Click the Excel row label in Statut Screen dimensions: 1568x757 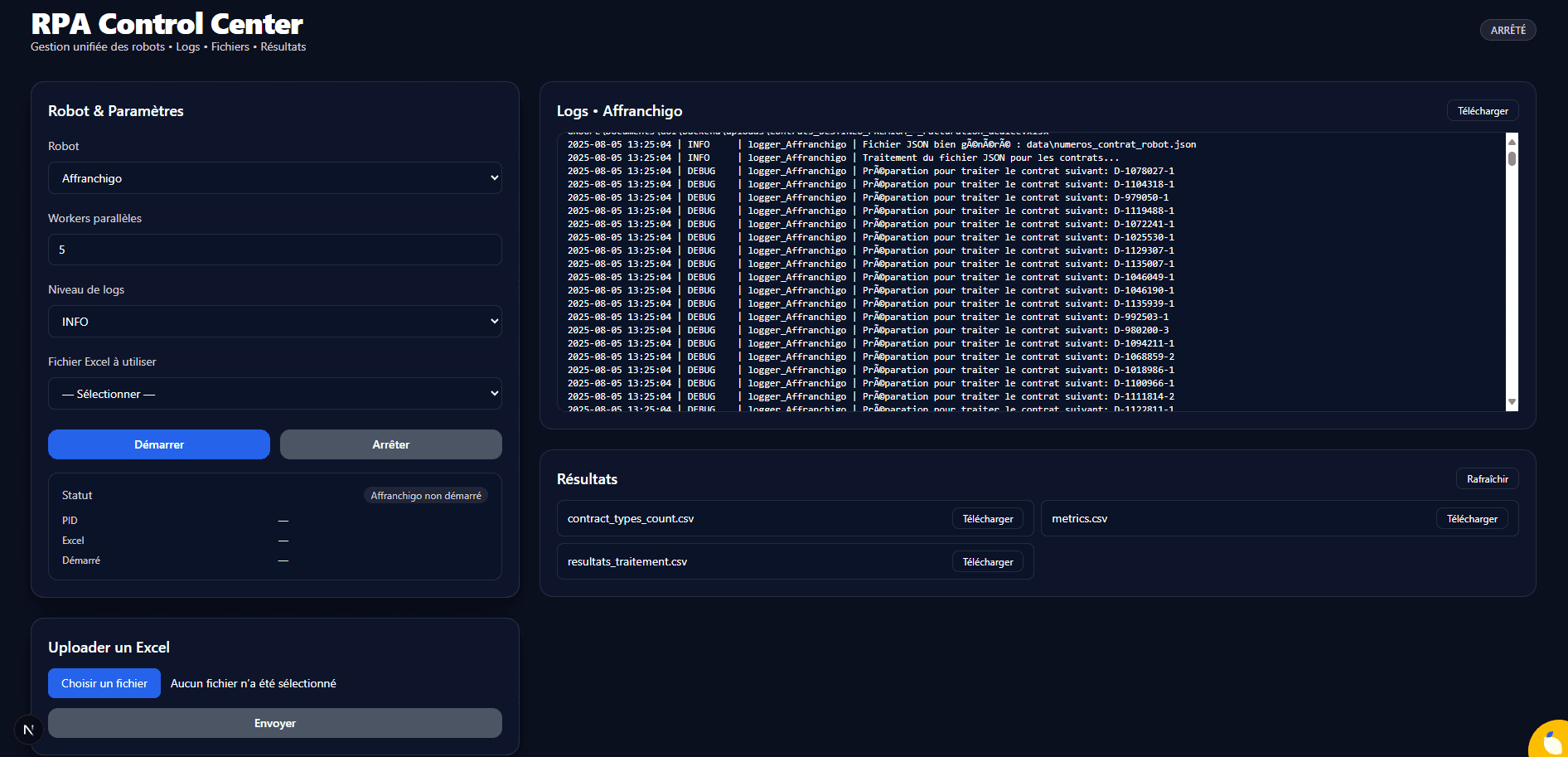click(x=73, y=541)
